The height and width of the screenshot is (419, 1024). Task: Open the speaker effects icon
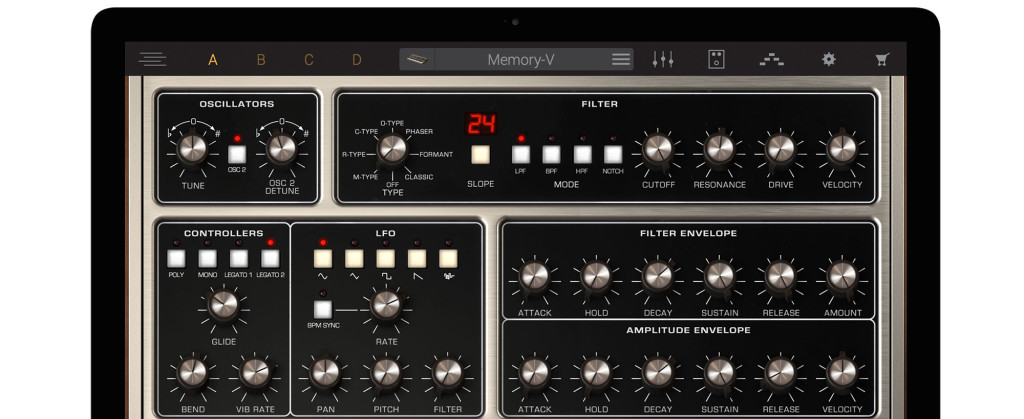pyautogui.click(x=716, y=59)
